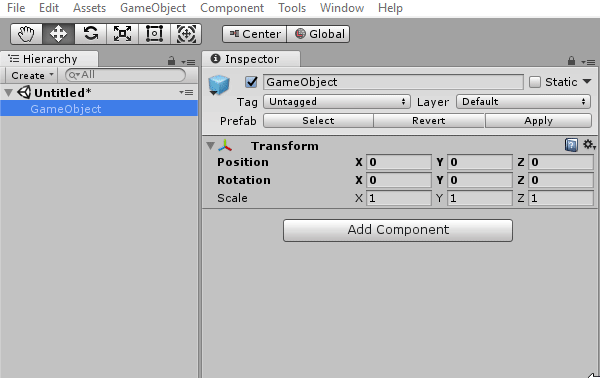Viewport: 600px width, 378px height.
Task: Open the Help menu
Action: [390, 8]
